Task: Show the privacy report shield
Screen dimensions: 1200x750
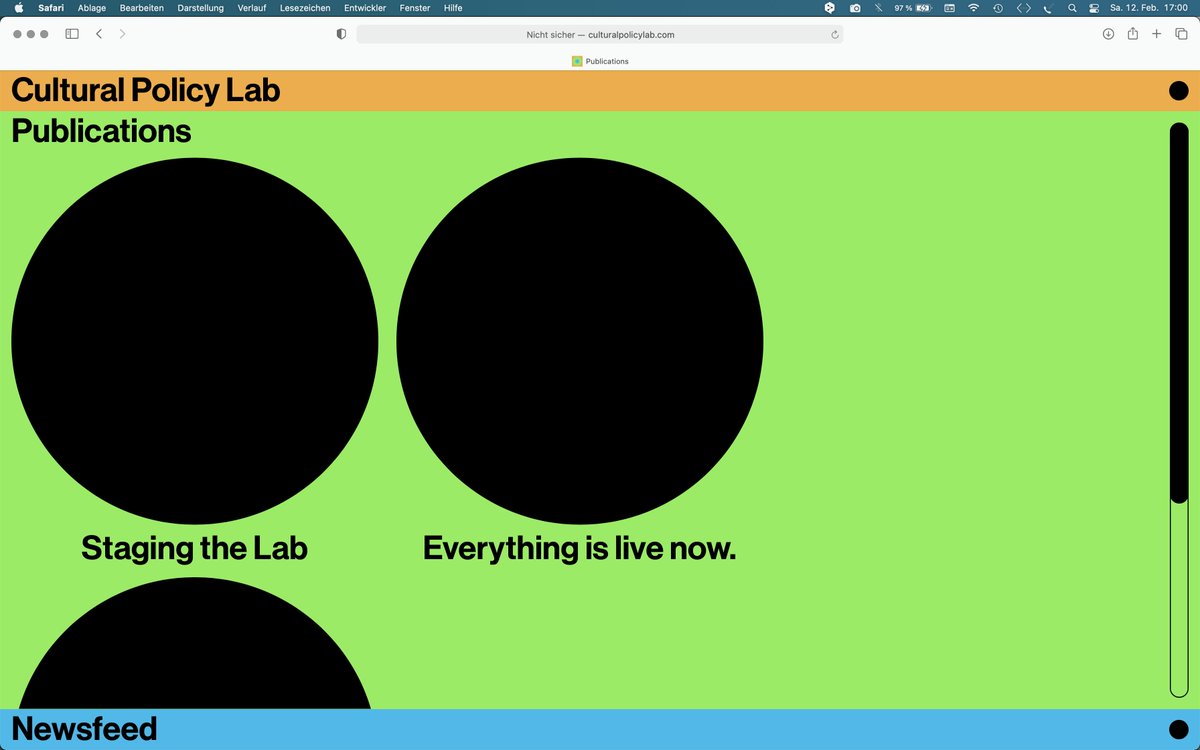Action: coord(341,34)
